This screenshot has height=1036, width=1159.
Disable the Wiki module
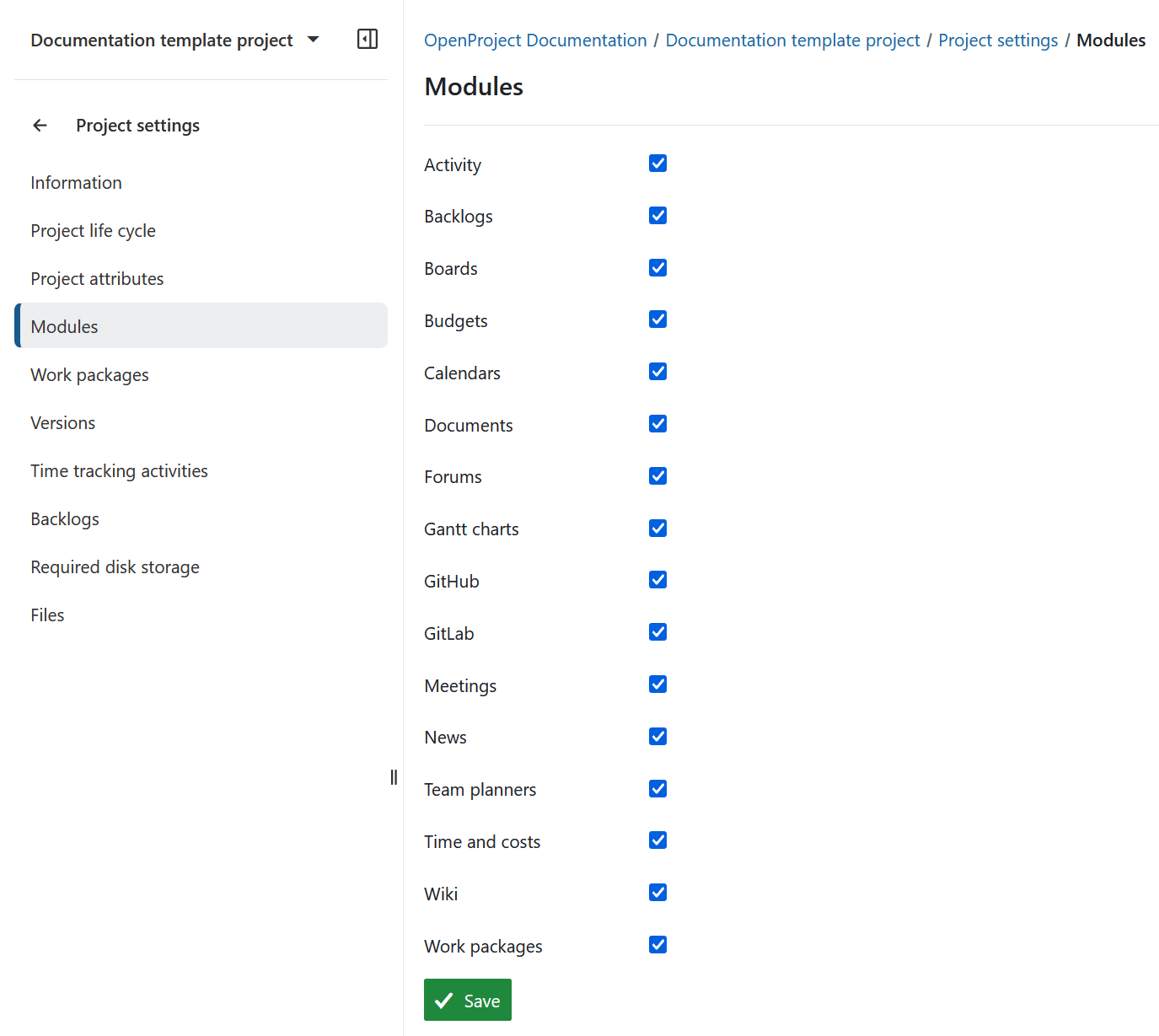(657, 892)
